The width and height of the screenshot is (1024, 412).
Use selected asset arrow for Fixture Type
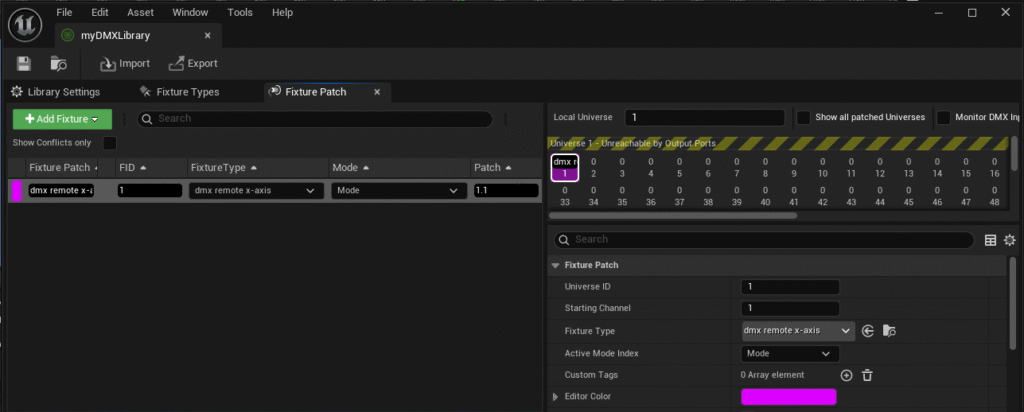(867, 331)
